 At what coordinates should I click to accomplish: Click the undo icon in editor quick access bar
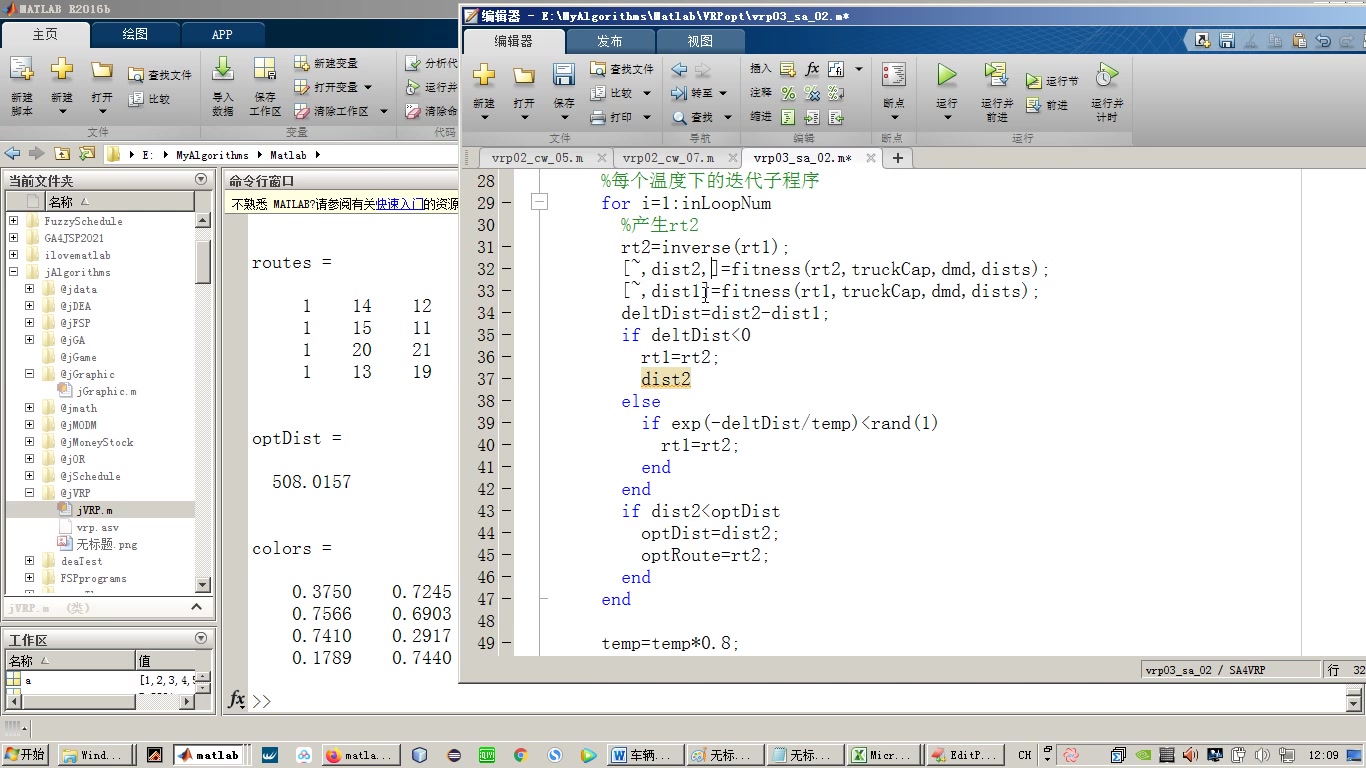click(1323, 41)
